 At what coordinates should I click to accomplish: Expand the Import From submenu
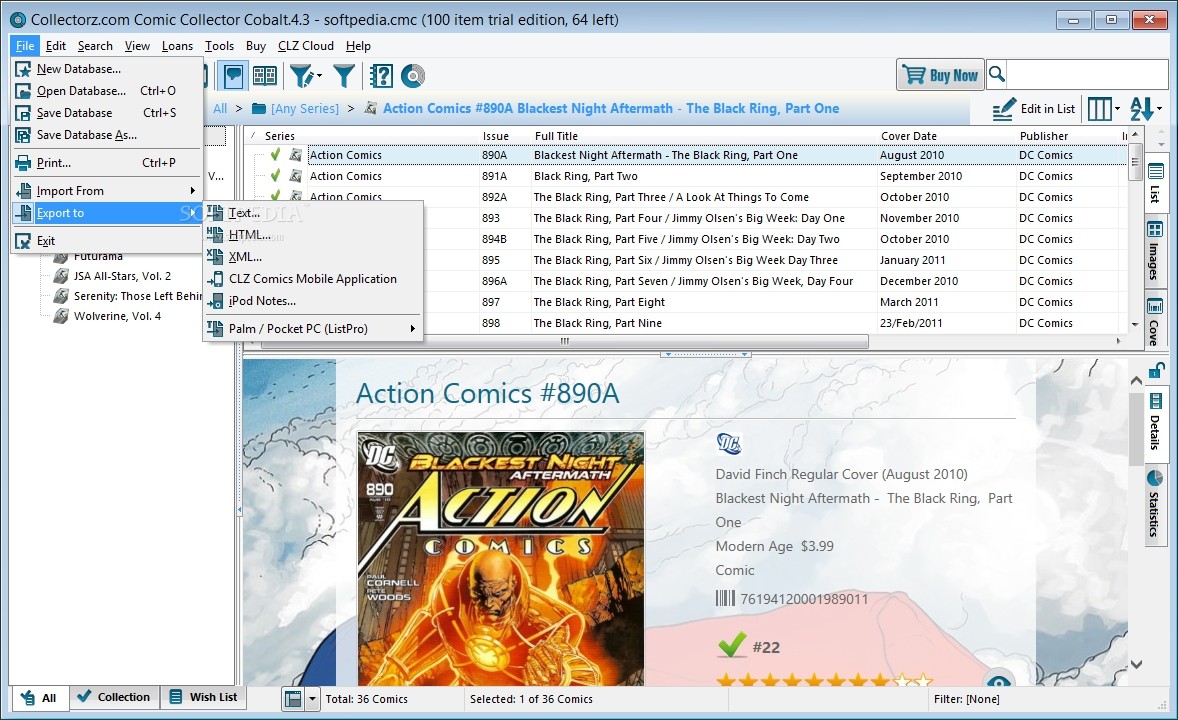pos(193,191)
